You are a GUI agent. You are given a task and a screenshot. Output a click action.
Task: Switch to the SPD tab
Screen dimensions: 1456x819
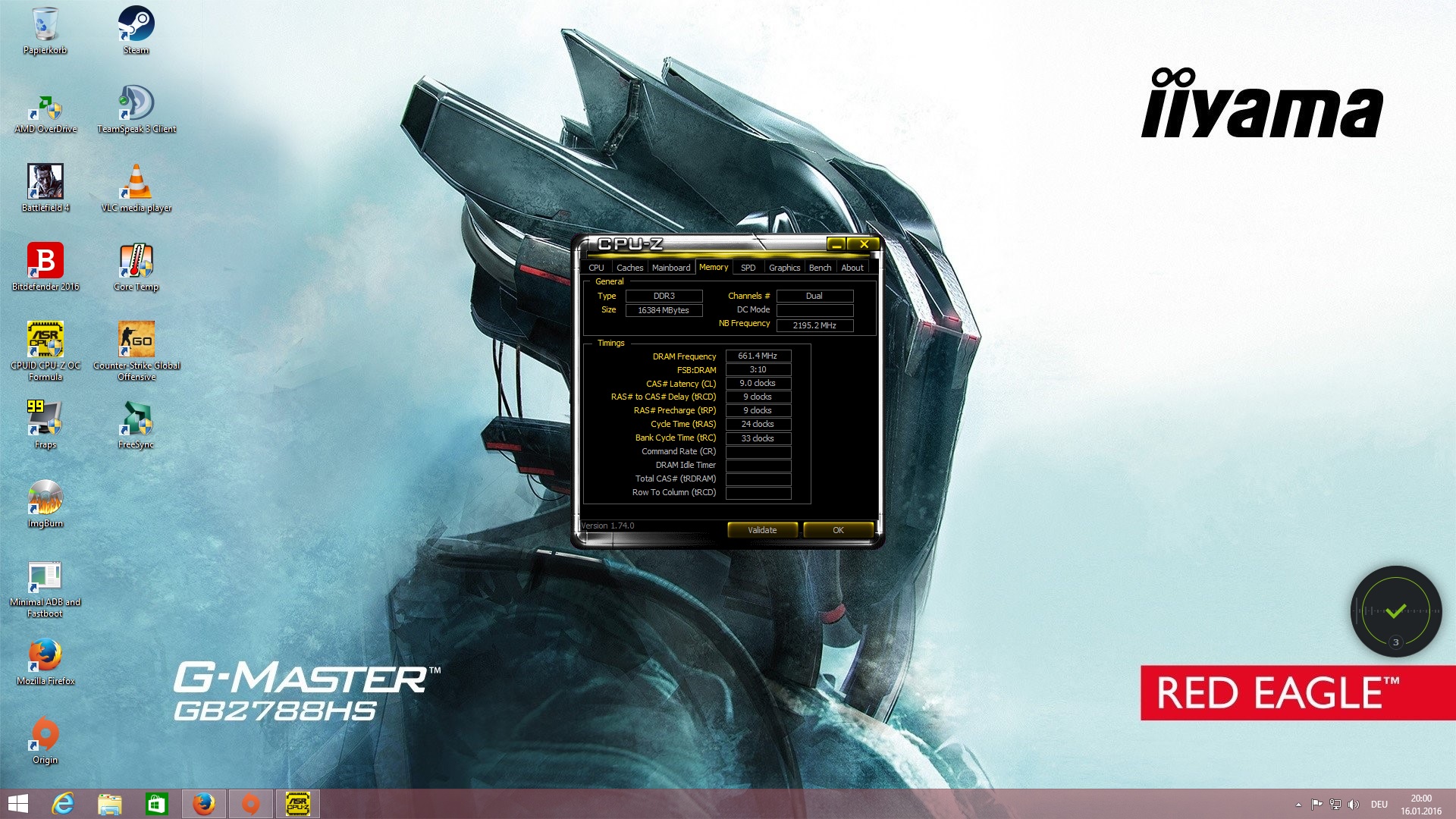pos(748,268)
